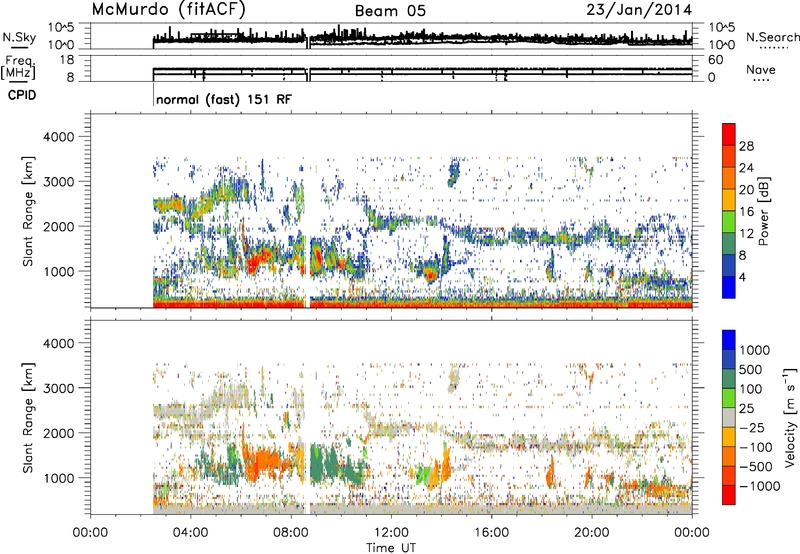
Task: Click the "4000" tick of the power panel
Action: pos(59,137)
